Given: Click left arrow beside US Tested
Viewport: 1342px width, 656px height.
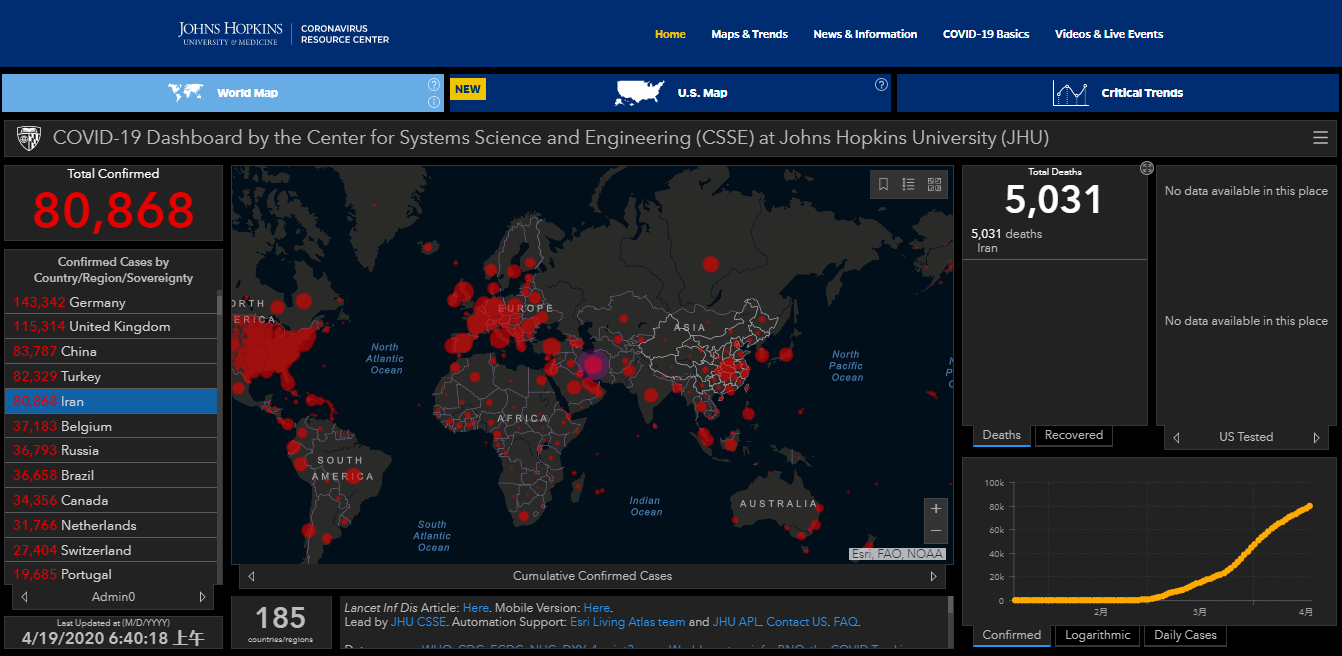Looking at the screenshot, I should [x=1176, y=437].
